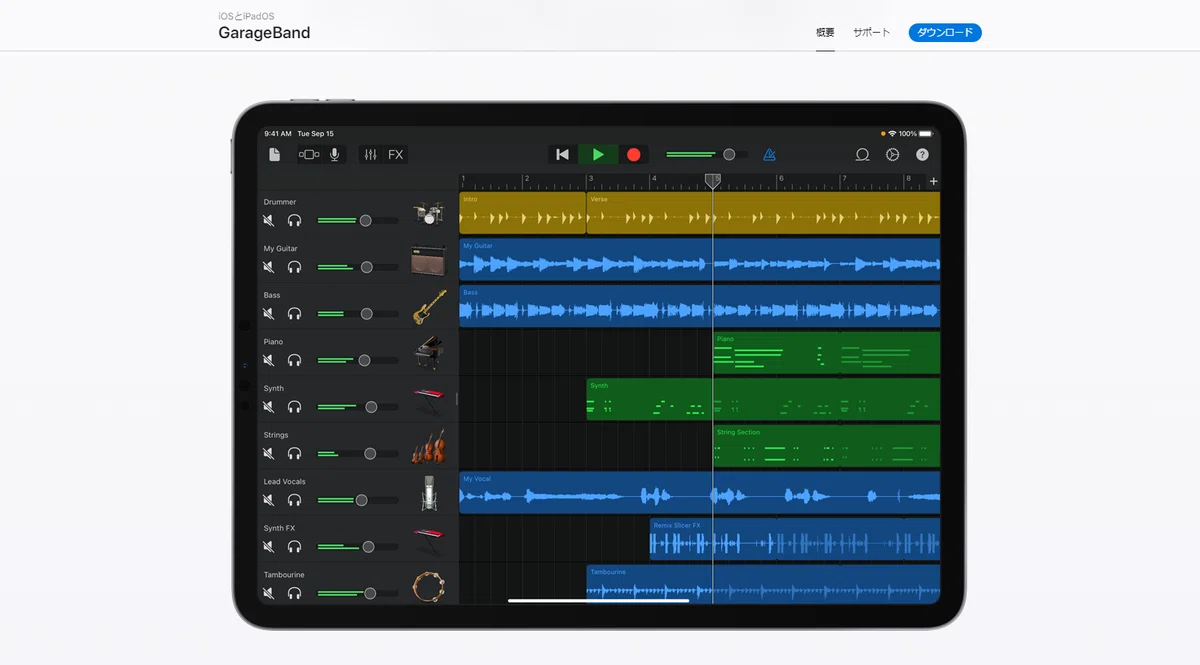Mute the Lead Vocals track
Image resolution: width=1200 pixels, height=665 pixels.
[x=269, y=500]
